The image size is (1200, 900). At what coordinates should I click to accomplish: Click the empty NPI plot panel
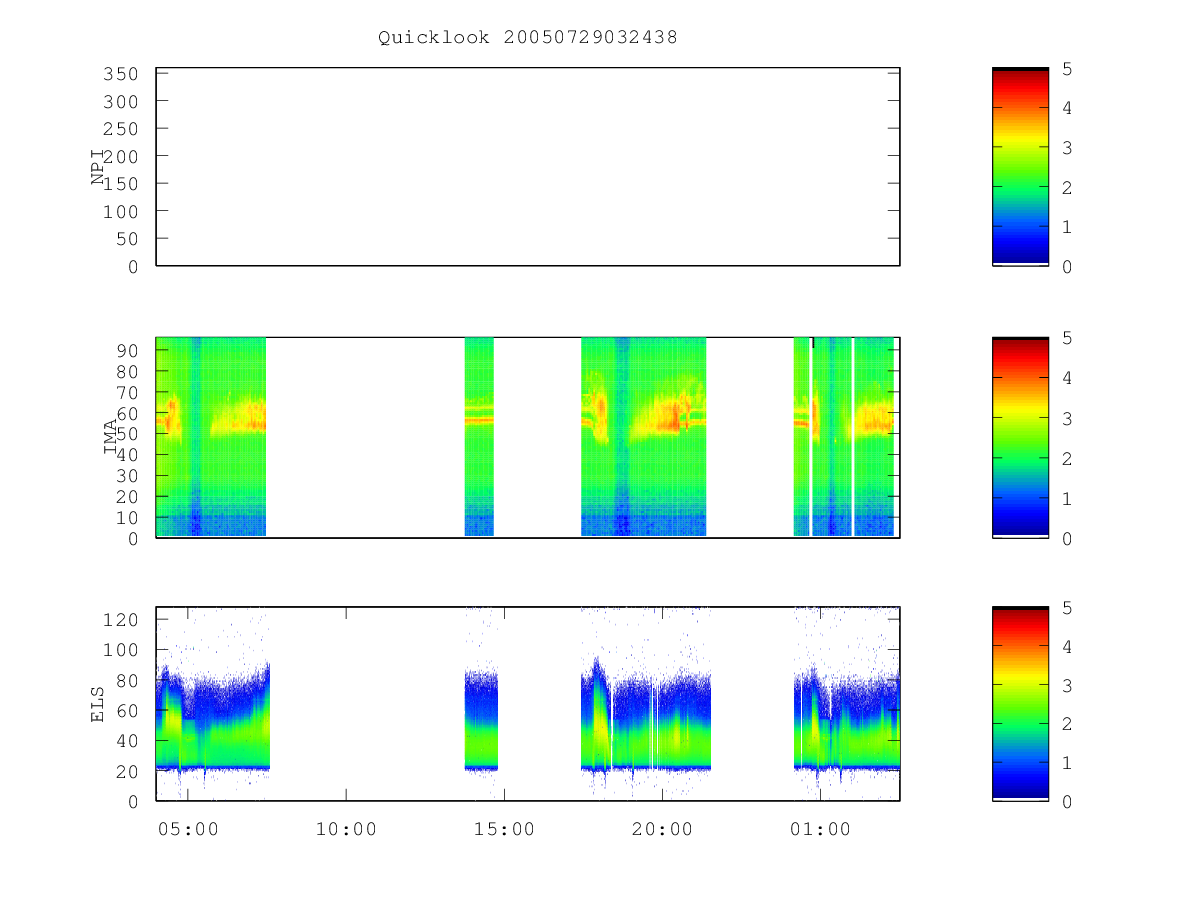click(528, 167)
